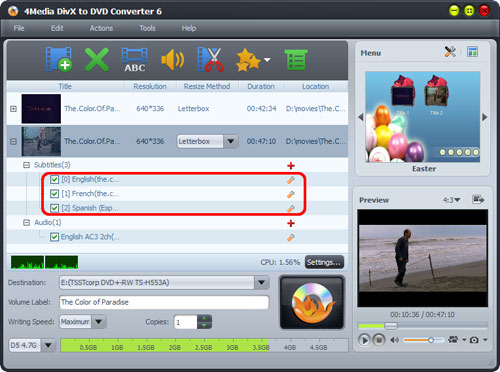Collapse the Audio(1) node

(x=26, y=222)
